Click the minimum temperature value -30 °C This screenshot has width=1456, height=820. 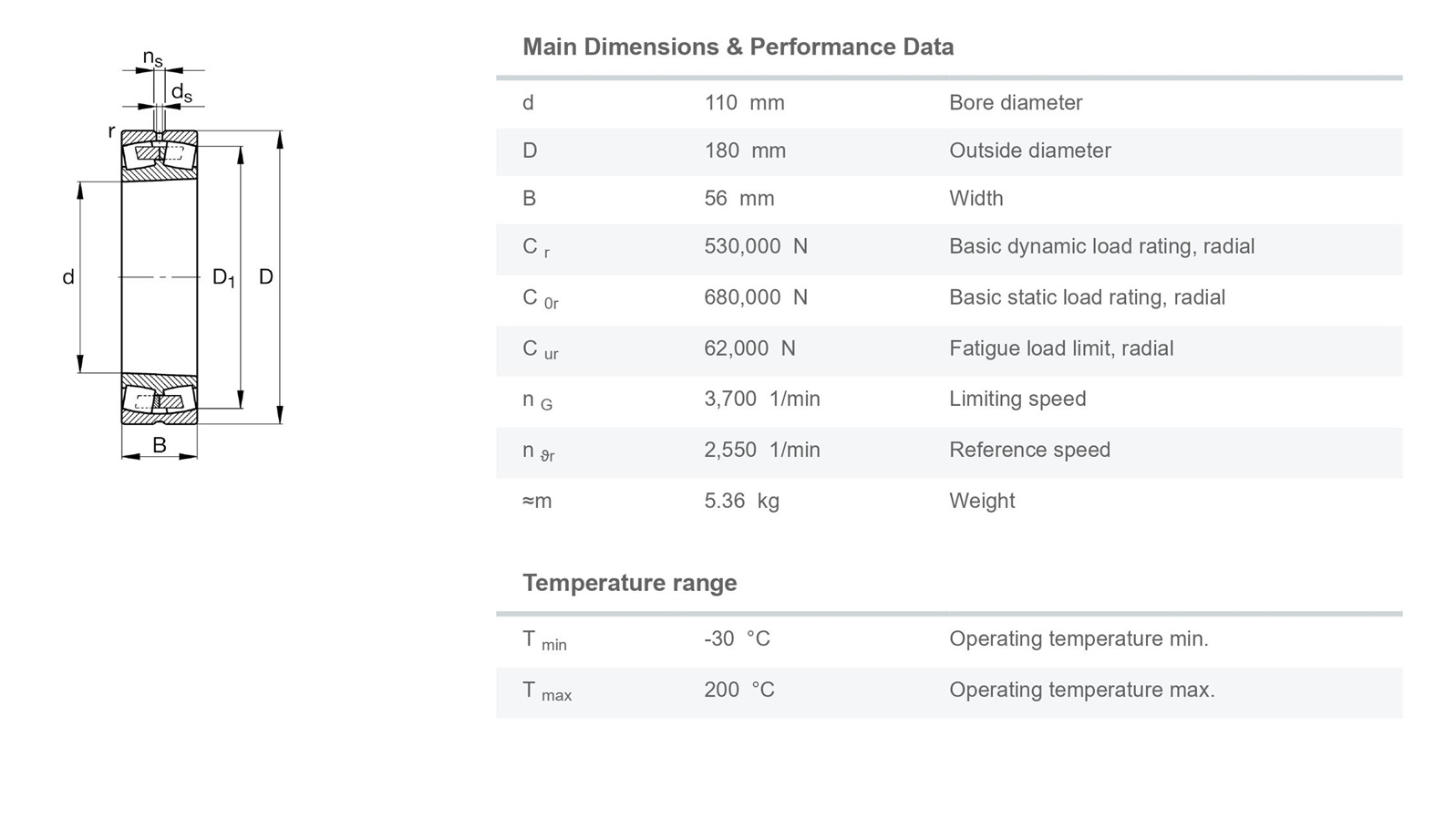[x=737, y=638]
